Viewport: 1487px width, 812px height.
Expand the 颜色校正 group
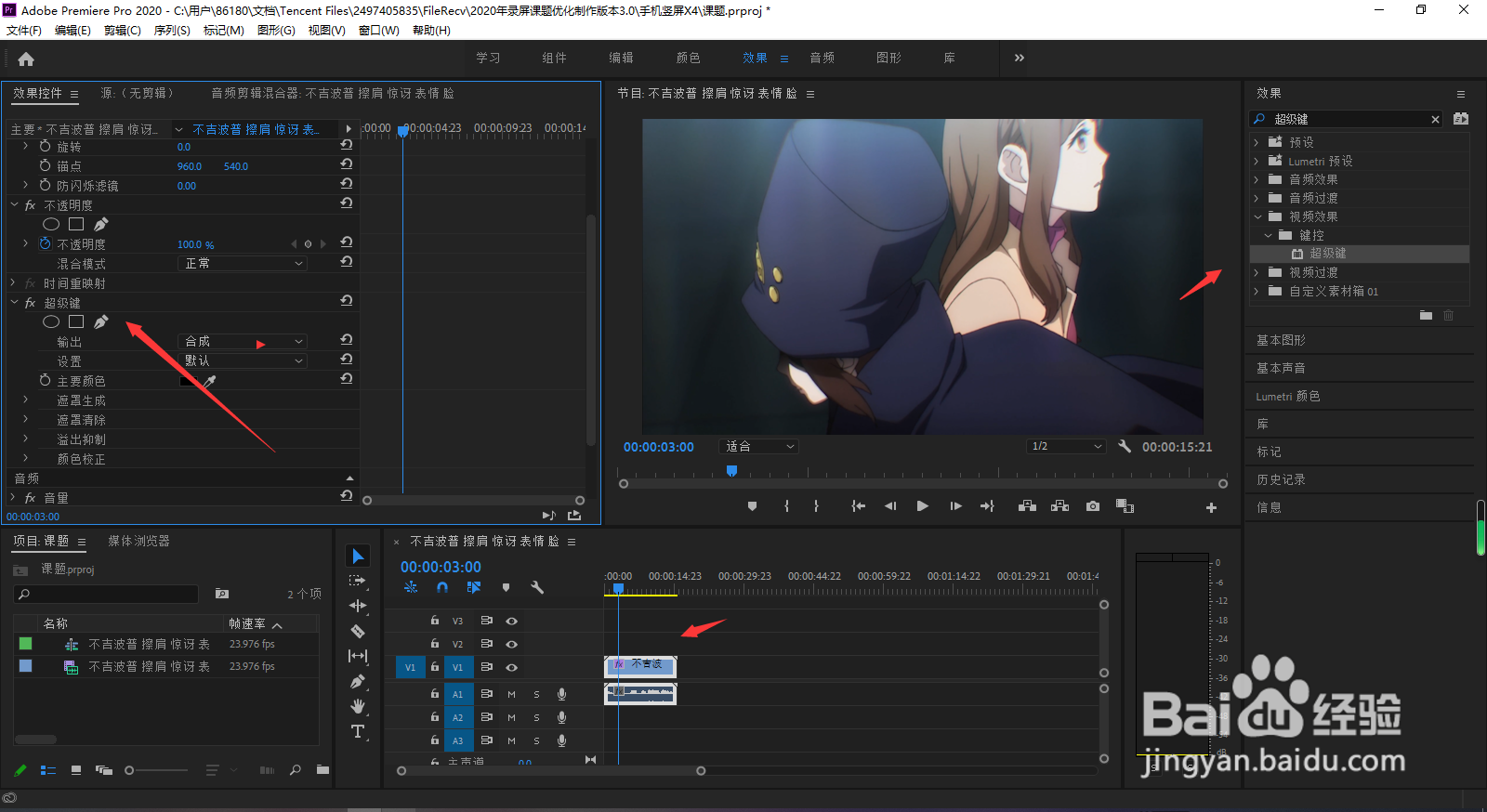coord(25,458)
